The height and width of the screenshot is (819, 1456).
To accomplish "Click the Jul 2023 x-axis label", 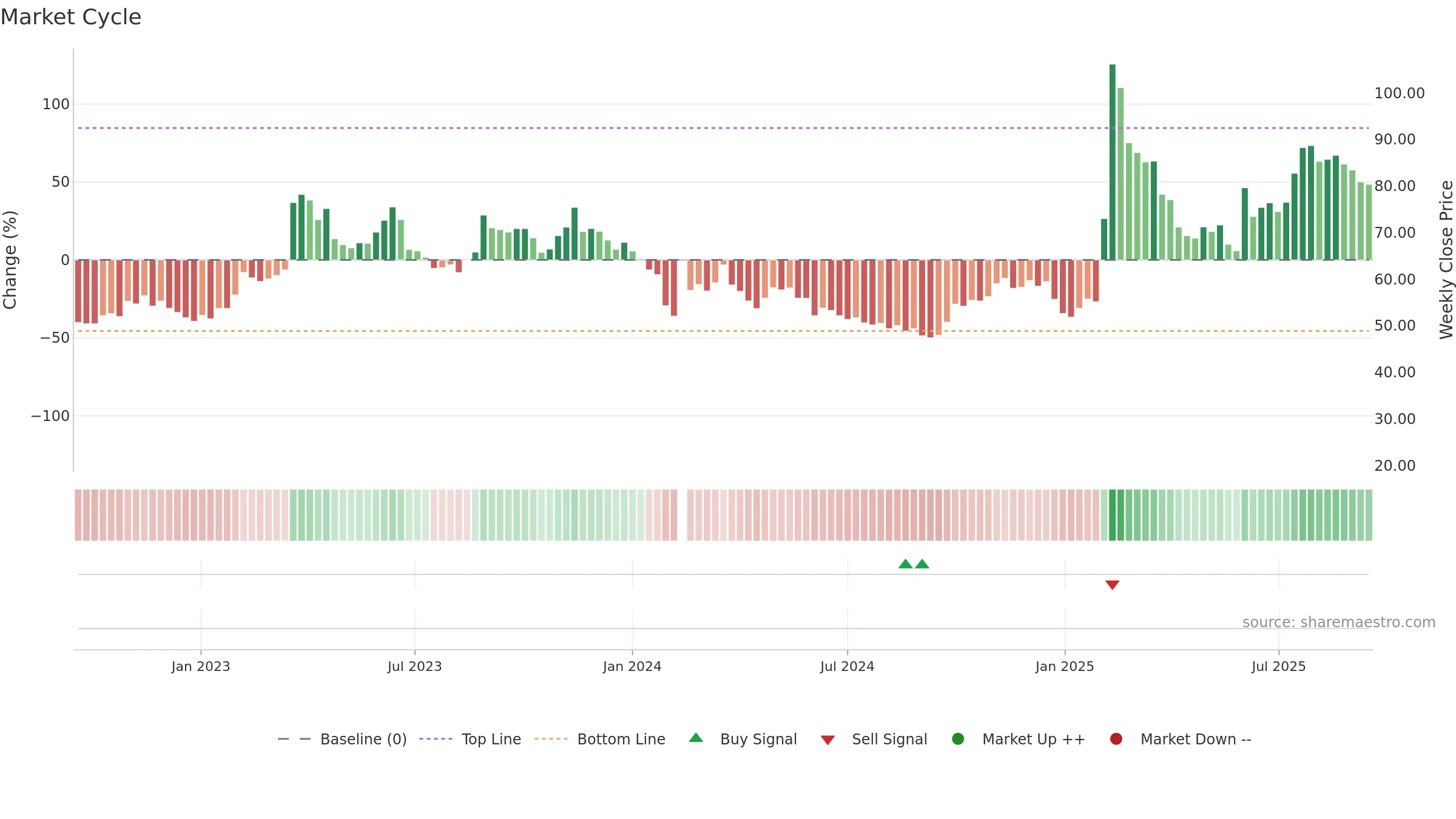I will coord(415,666).
